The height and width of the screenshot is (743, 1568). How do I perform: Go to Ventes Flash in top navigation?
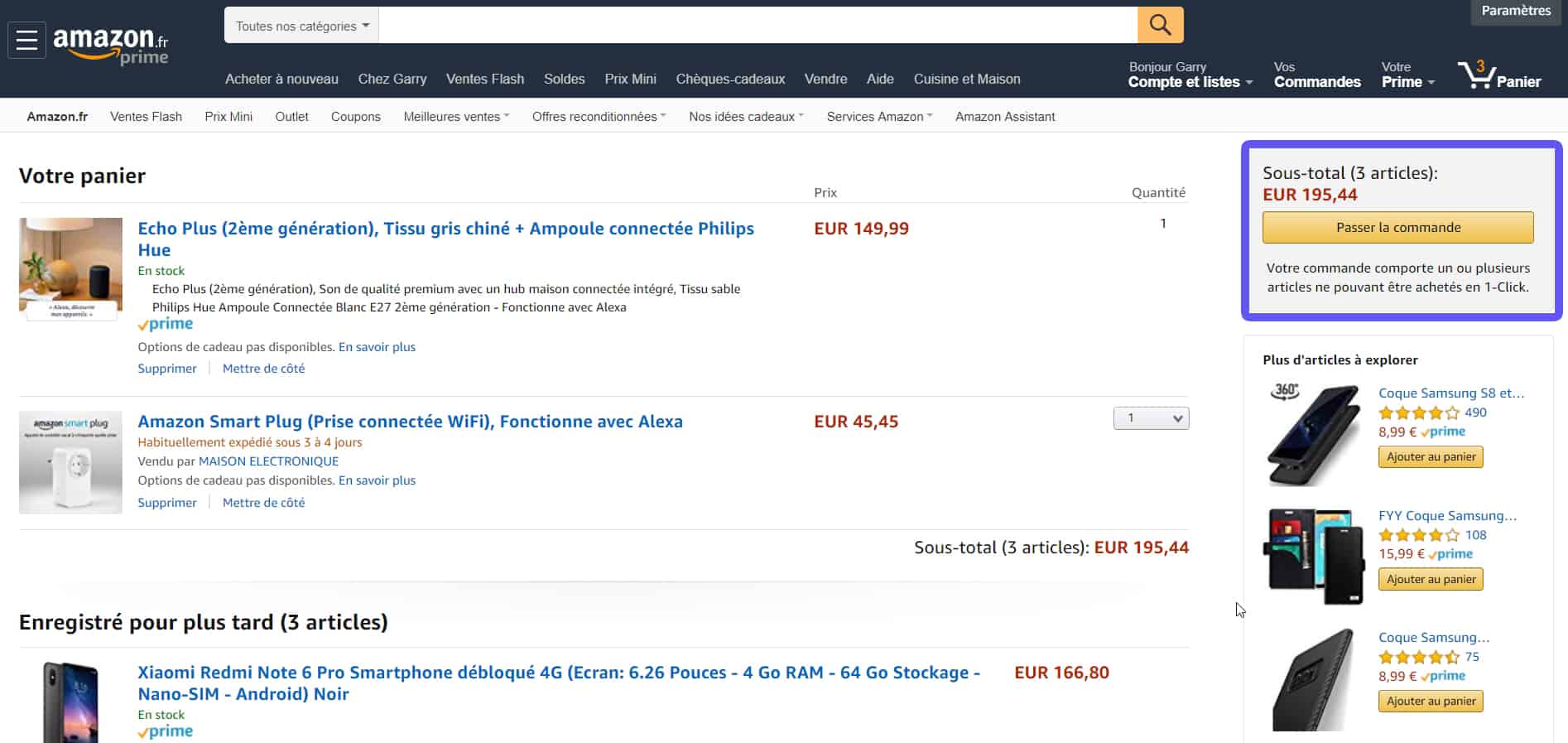485,79
